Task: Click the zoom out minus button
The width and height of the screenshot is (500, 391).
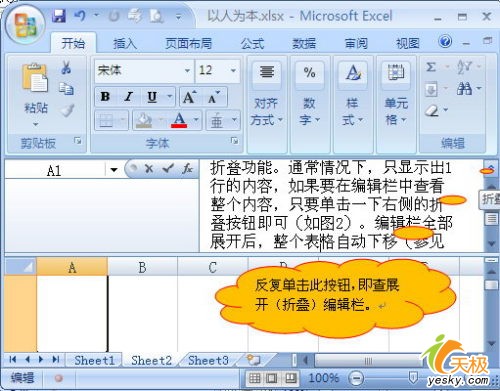Action: pos(356,378)
